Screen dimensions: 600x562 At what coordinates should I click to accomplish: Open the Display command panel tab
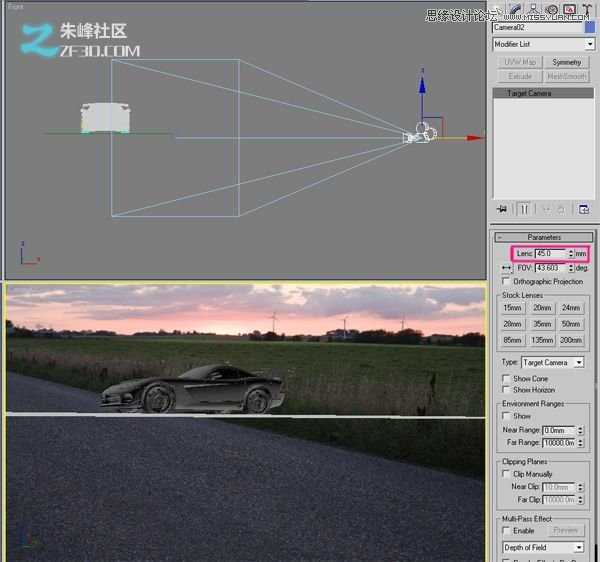point(570,10)
